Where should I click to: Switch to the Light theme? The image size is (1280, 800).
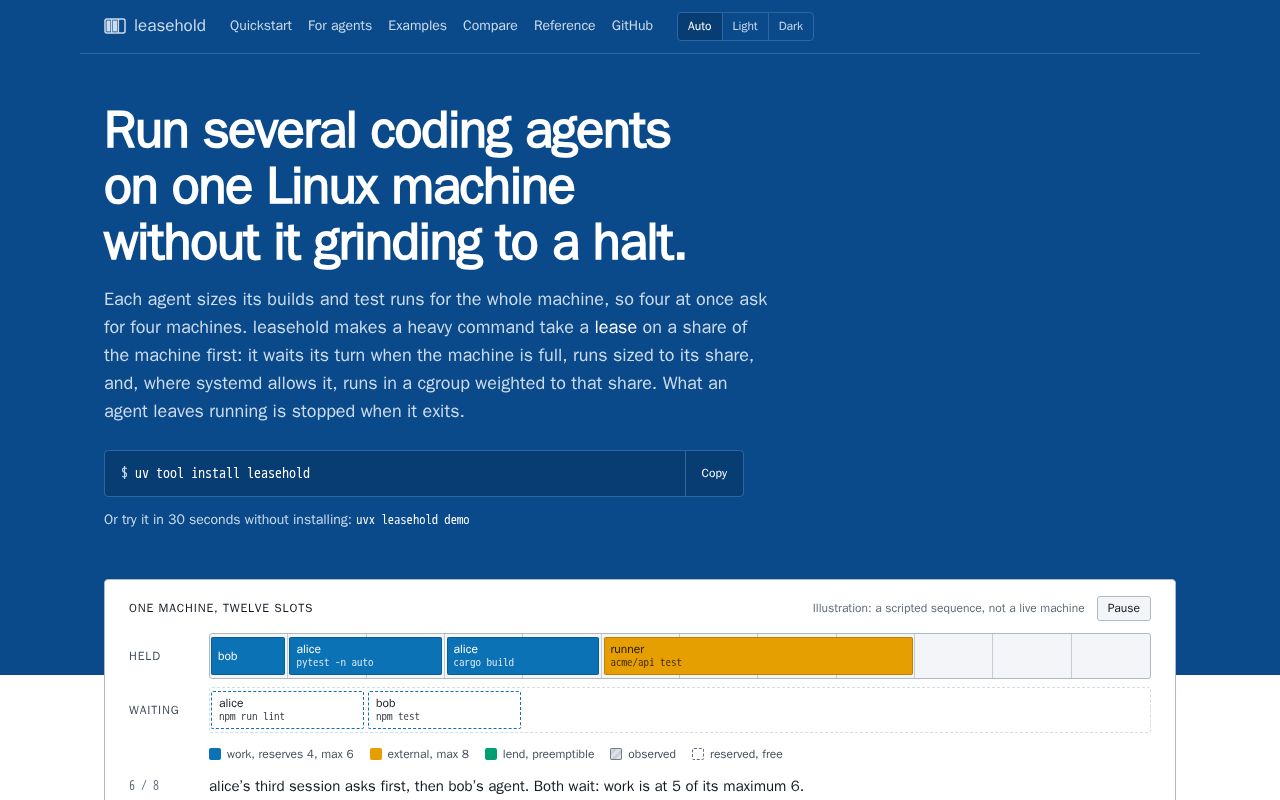745,26
